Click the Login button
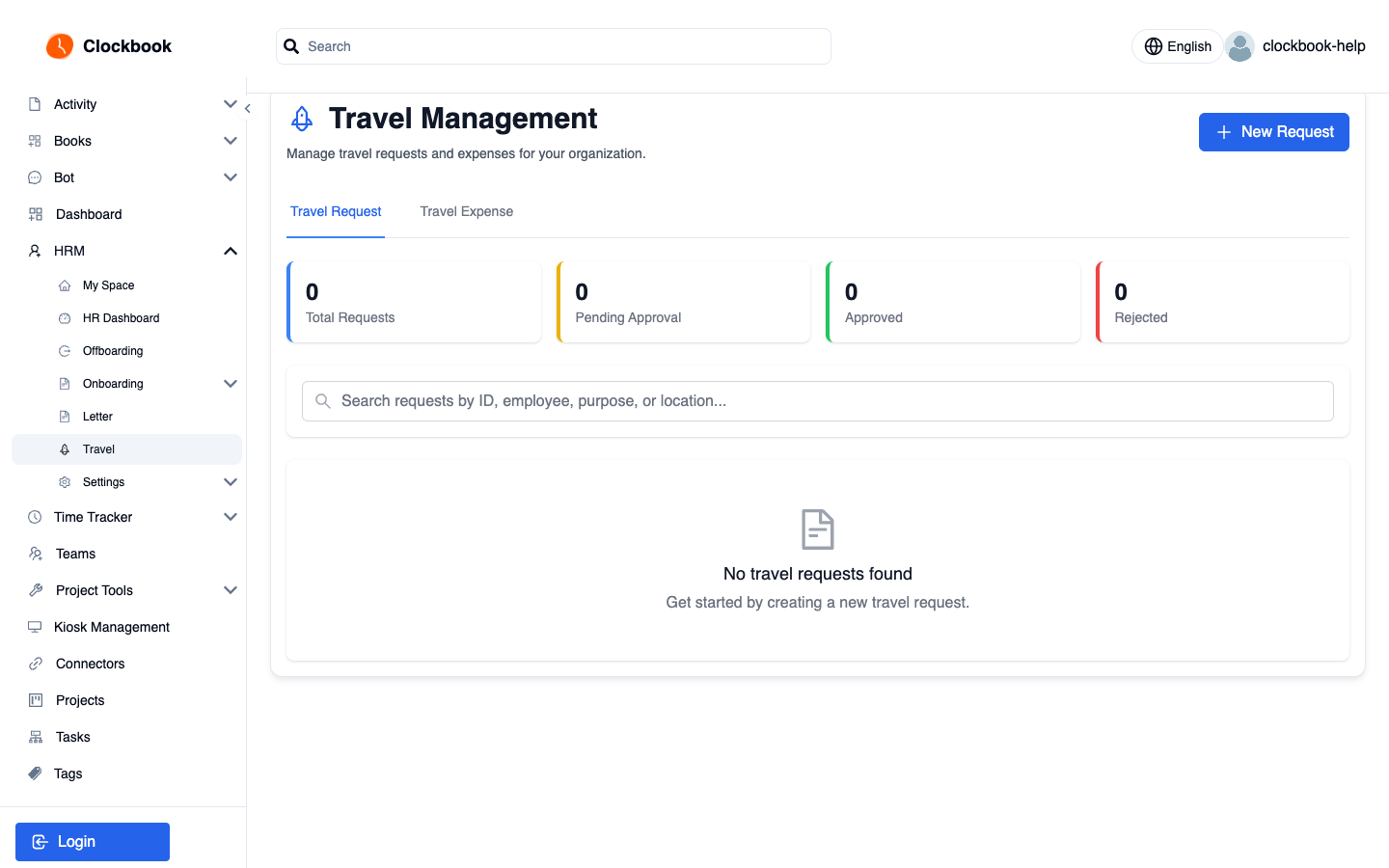Image resolution: width=1389 pixels, height=868 pixels. (93, 842)
